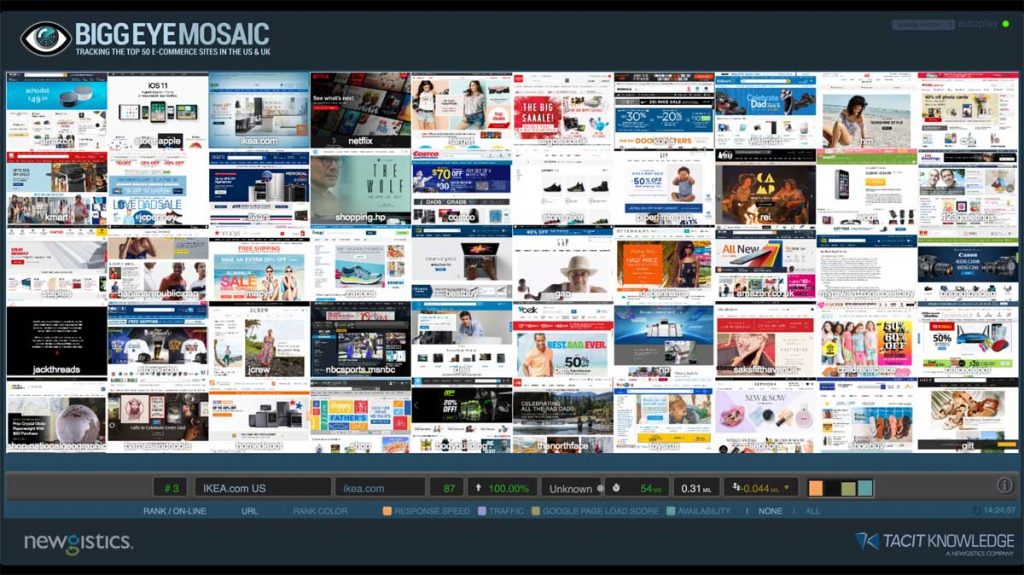Click the trend arrows icon before -0.044
The width and height of the screenshot is (1024, 575).
736,487
